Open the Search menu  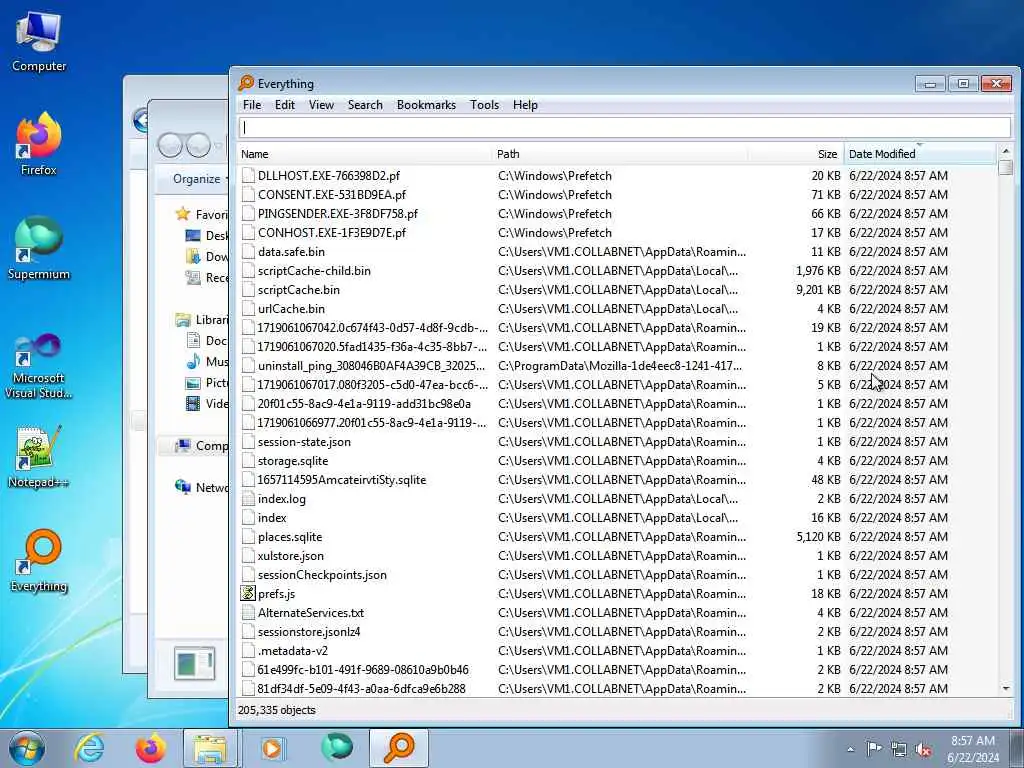point(365,104)
